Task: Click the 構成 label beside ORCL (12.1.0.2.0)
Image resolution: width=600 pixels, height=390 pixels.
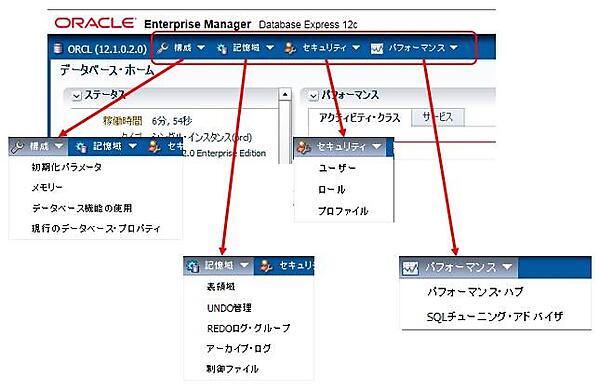Action: pos(183,48)
